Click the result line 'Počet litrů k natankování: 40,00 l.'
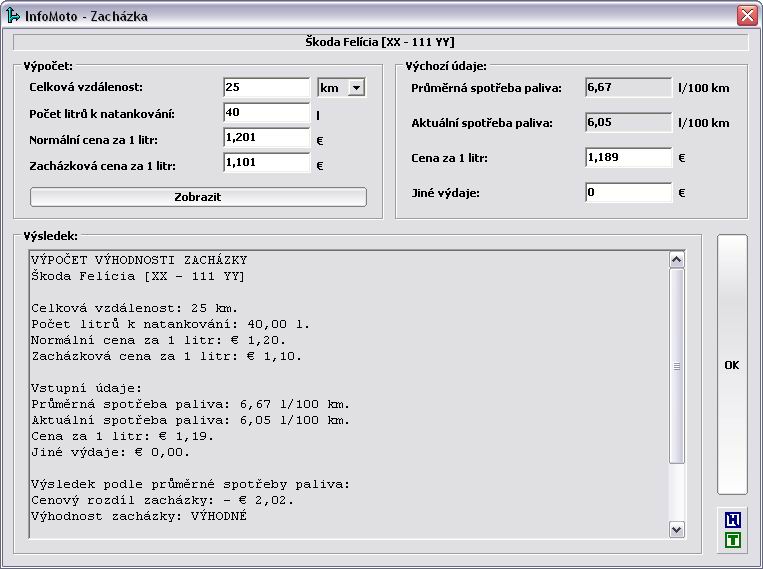The width and height of the screenshot is (763, 569). point(171,325)
